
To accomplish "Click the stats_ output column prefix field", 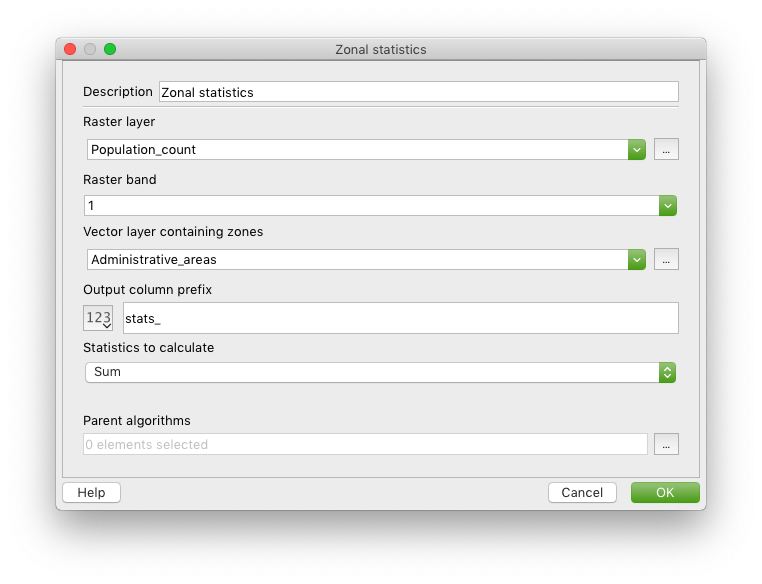I will 400,318.
